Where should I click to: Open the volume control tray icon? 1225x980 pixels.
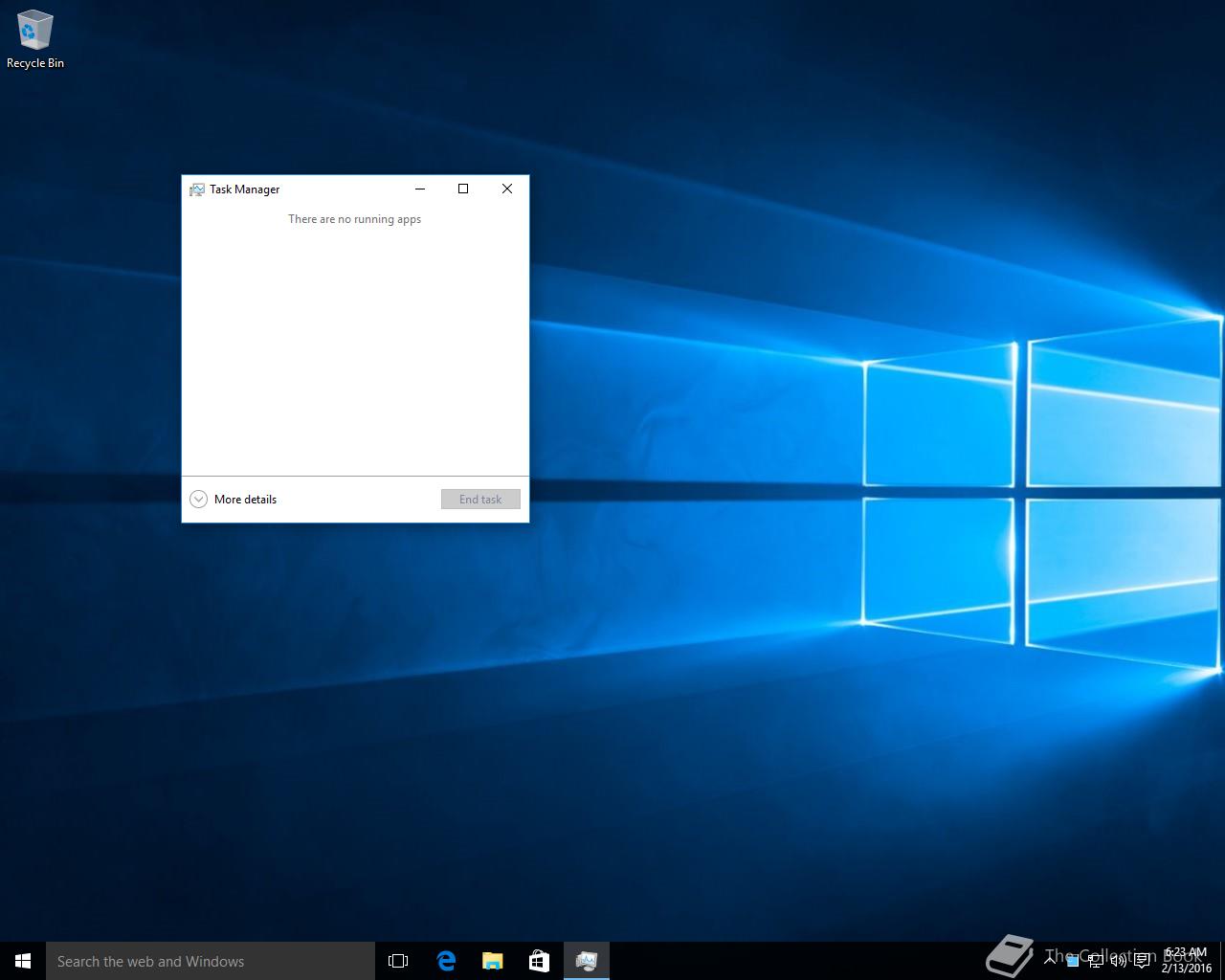pos(1119,961)
